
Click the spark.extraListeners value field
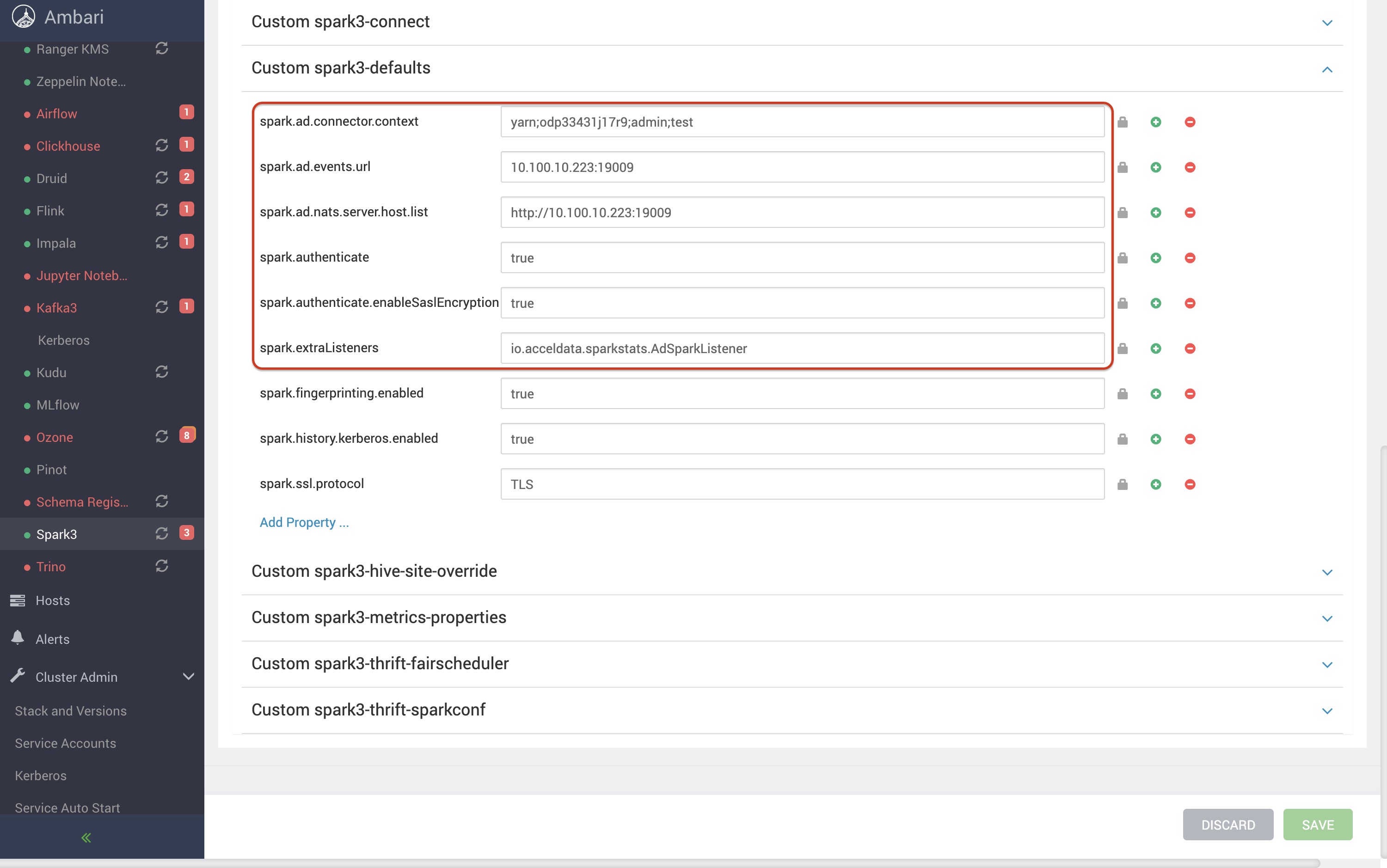pyautogui.click(x=802, y=348)
